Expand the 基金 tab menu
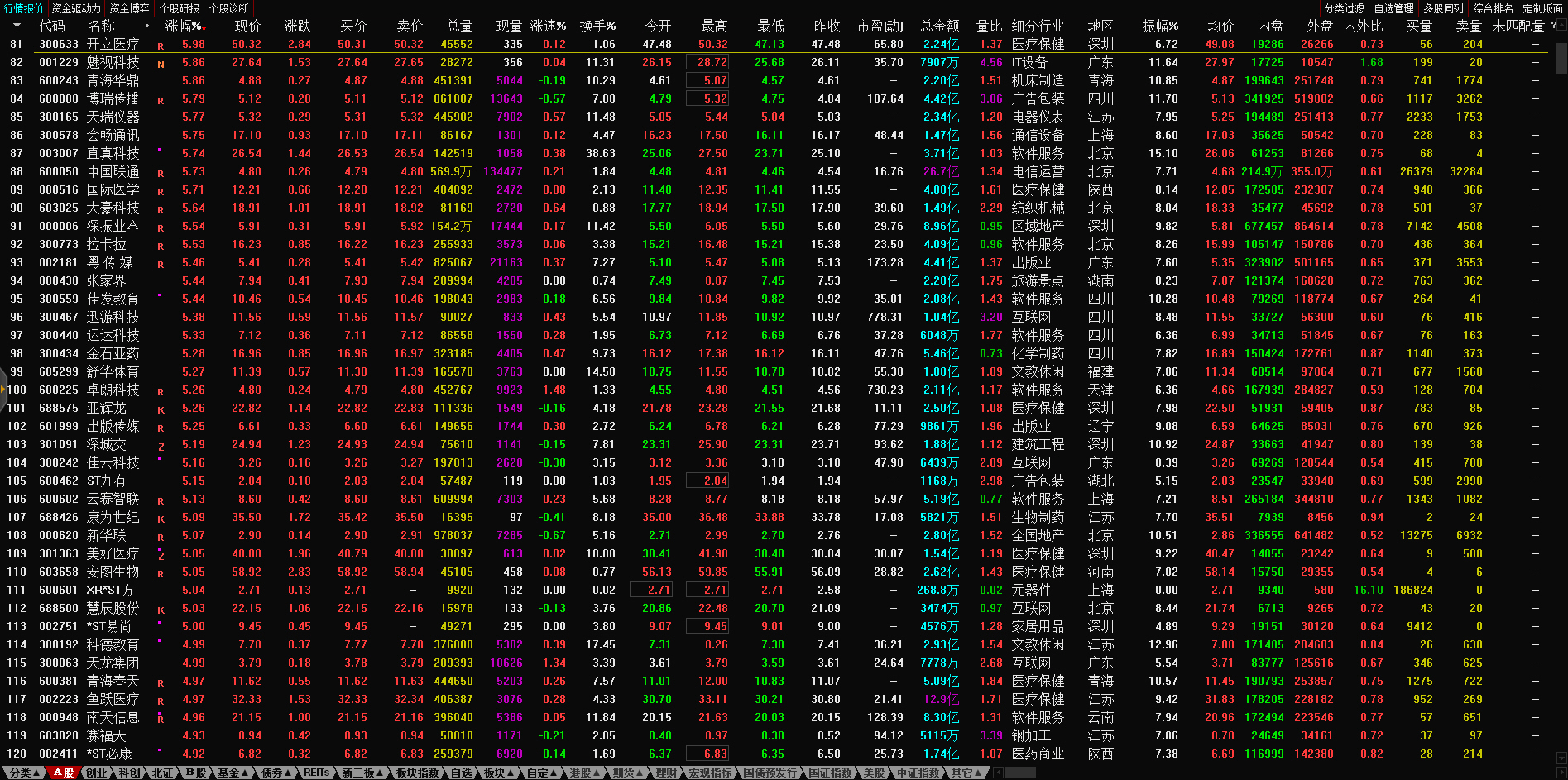1568x780 pixels. click(233, 773)
